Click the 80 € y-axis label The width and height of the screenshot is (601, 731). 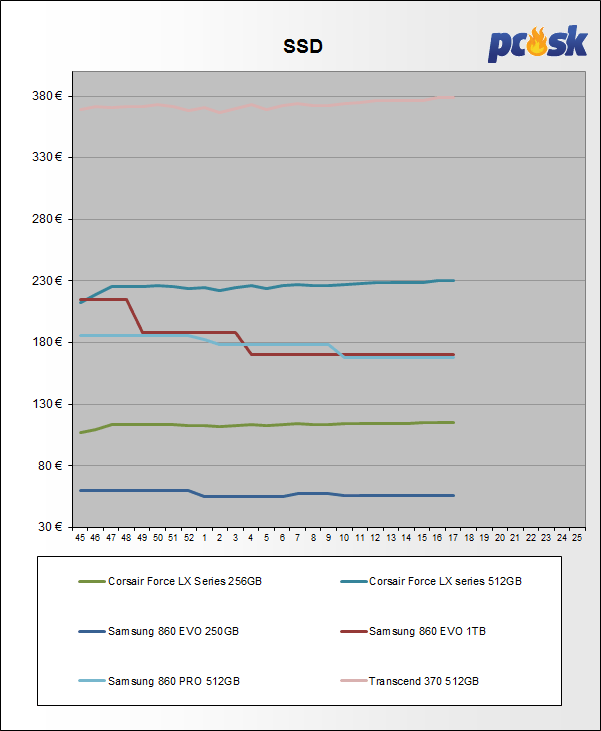(x=50, y=465)
